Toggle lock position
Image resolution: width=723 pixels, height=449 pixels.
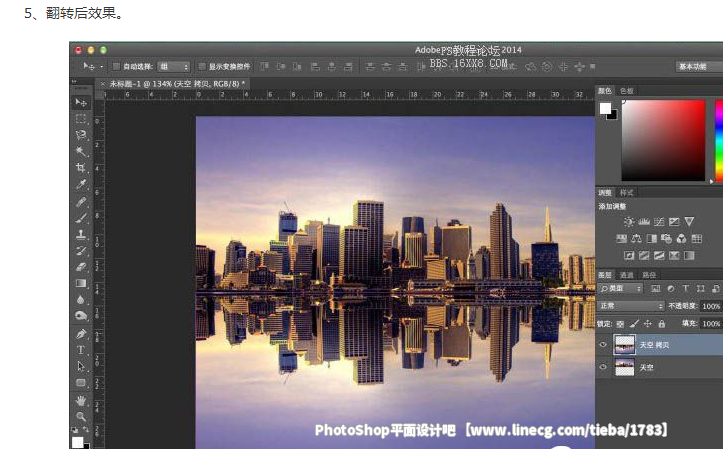[x=648, y=324]
